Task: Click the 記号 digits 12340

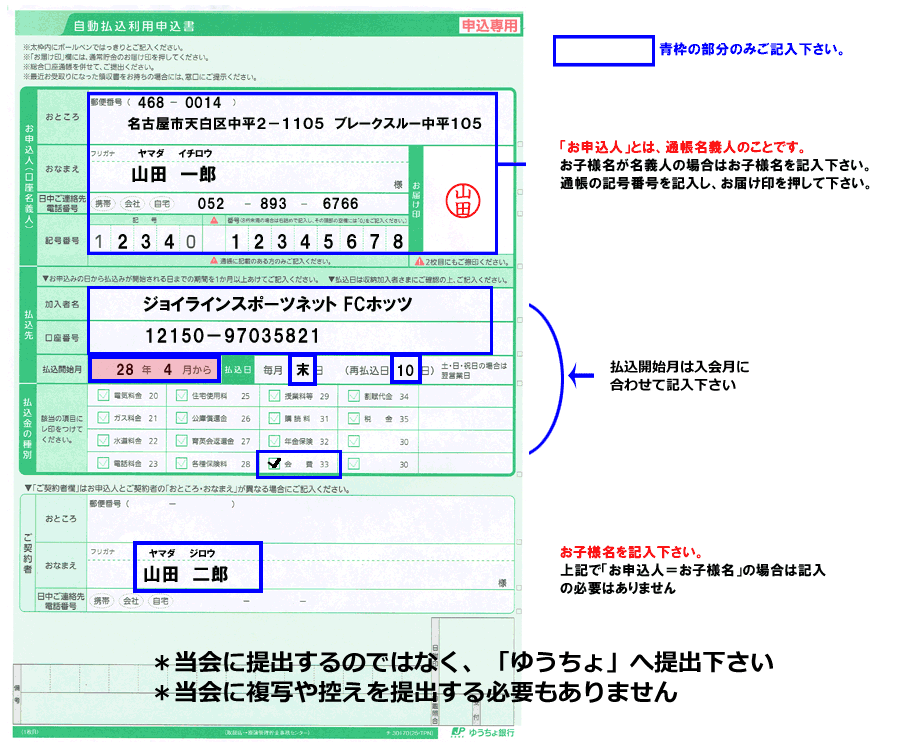Action: pyautogui.click(x=146, y=242)
